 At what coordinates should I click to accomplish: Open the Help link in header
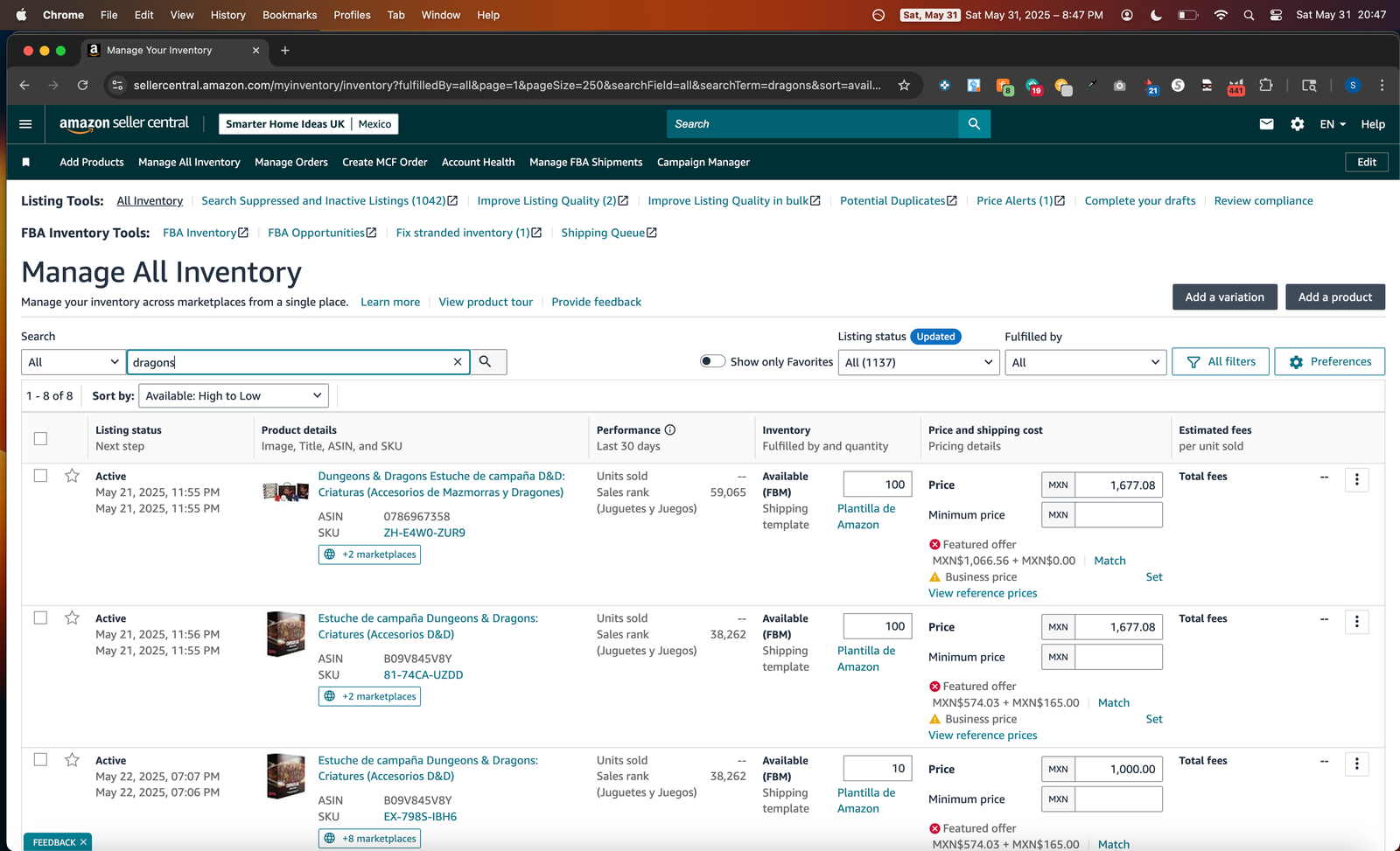pyautogui.click(x=1373, y=124)
